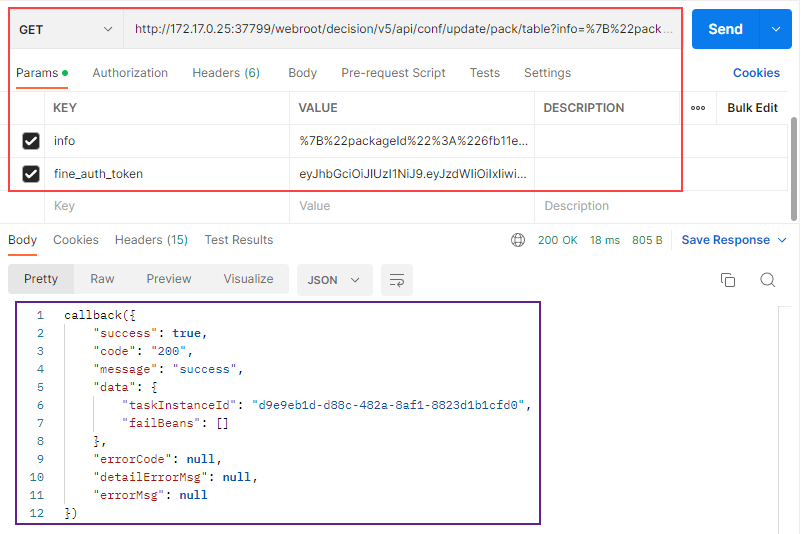Switch to the Authorization tab
The image size is (801, 534).
pos(130,73)
